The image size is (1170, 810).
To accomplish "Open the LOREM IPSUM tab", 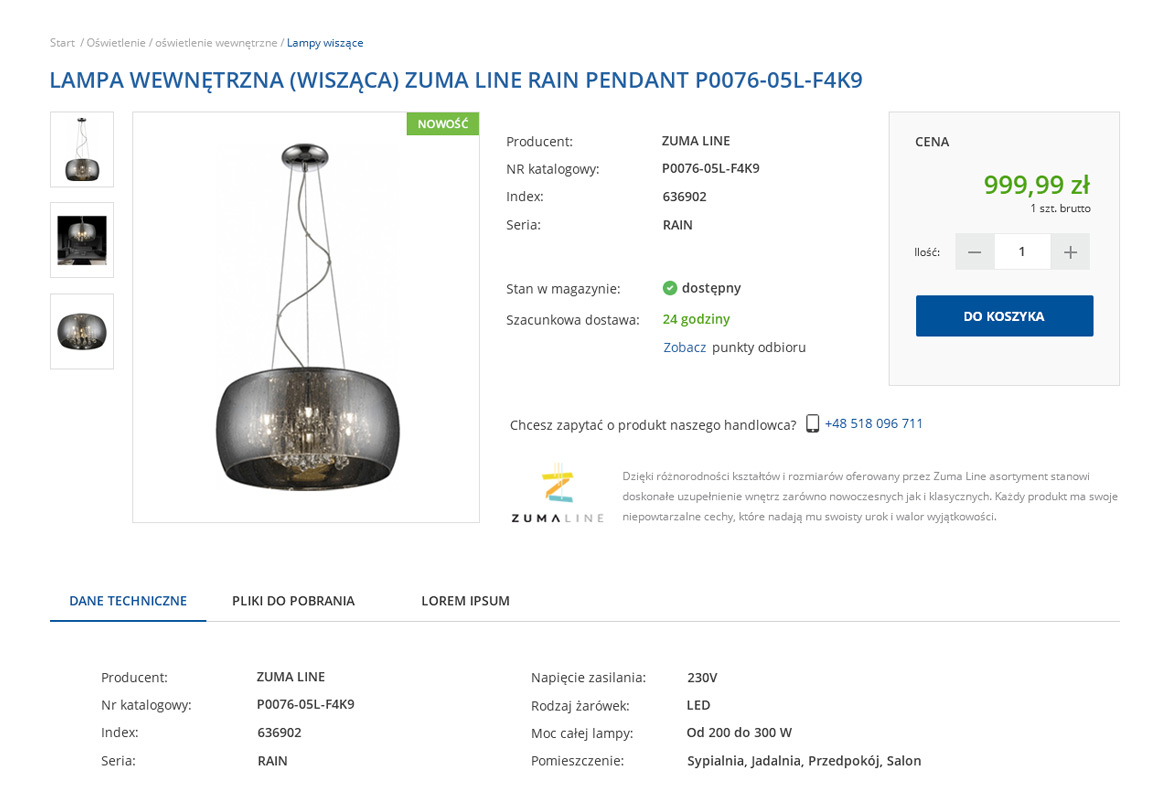I will pos(466,601).
